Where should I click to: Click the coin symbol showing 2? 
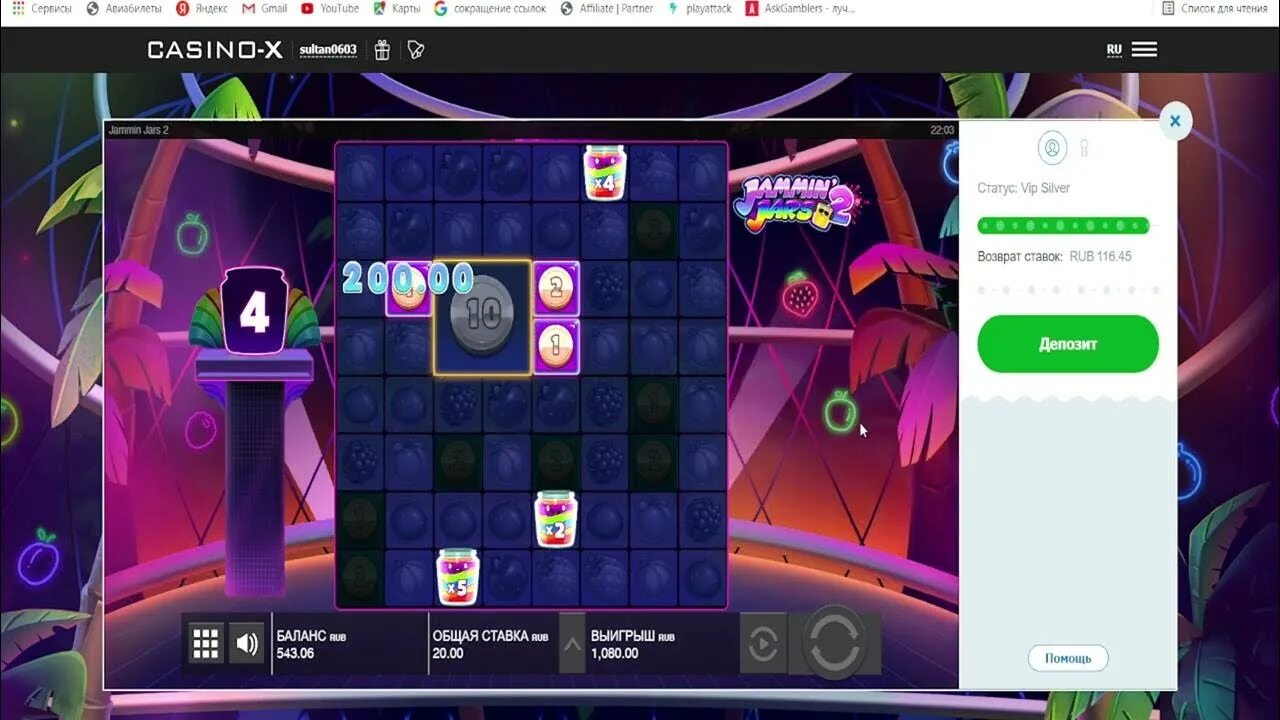556,289
